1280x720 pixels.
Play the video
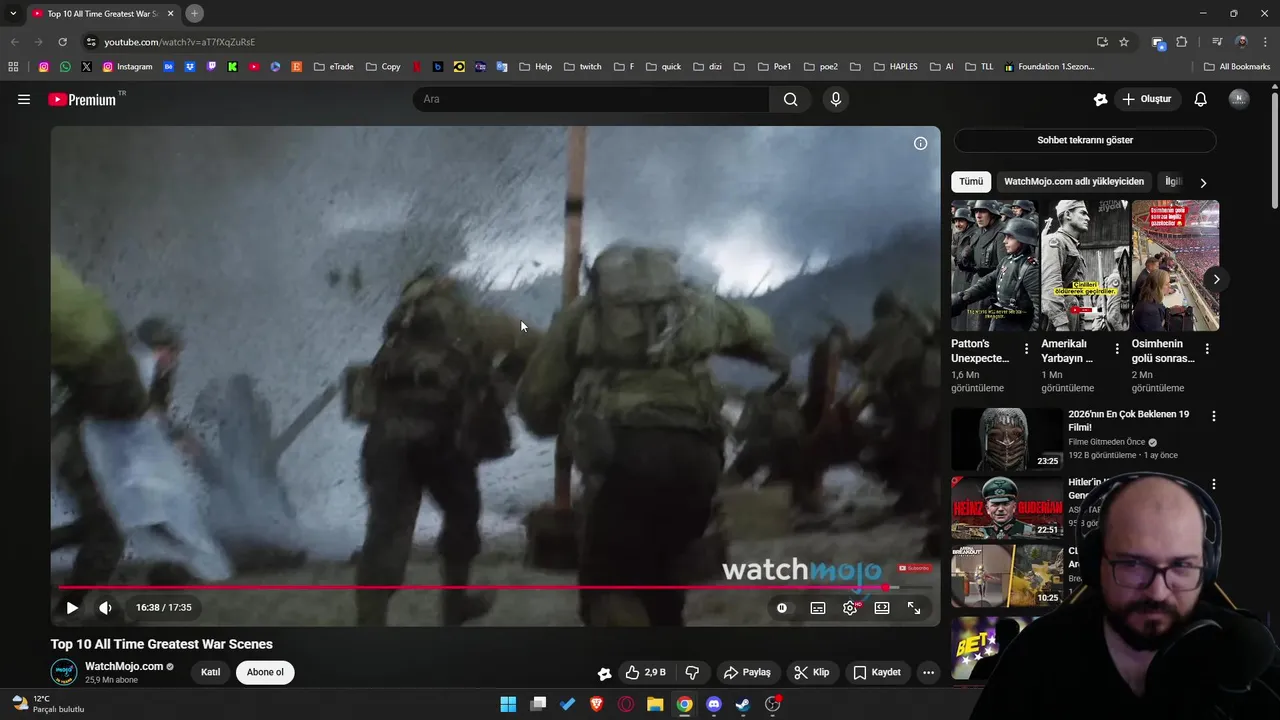pos(72,607)
